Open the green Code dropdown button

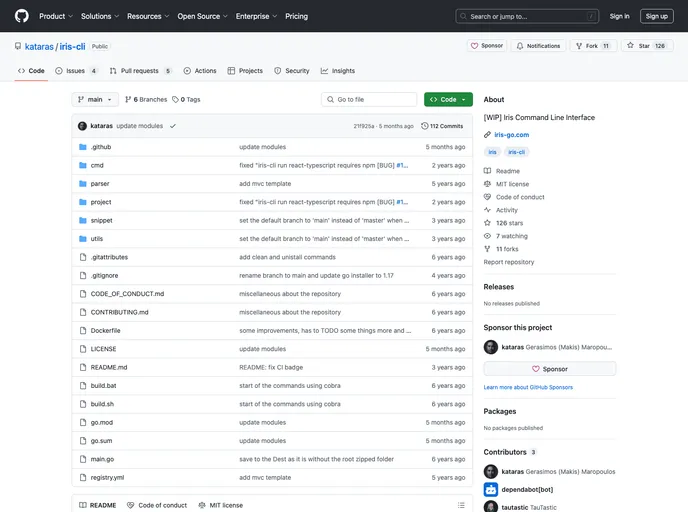[448, 100]
